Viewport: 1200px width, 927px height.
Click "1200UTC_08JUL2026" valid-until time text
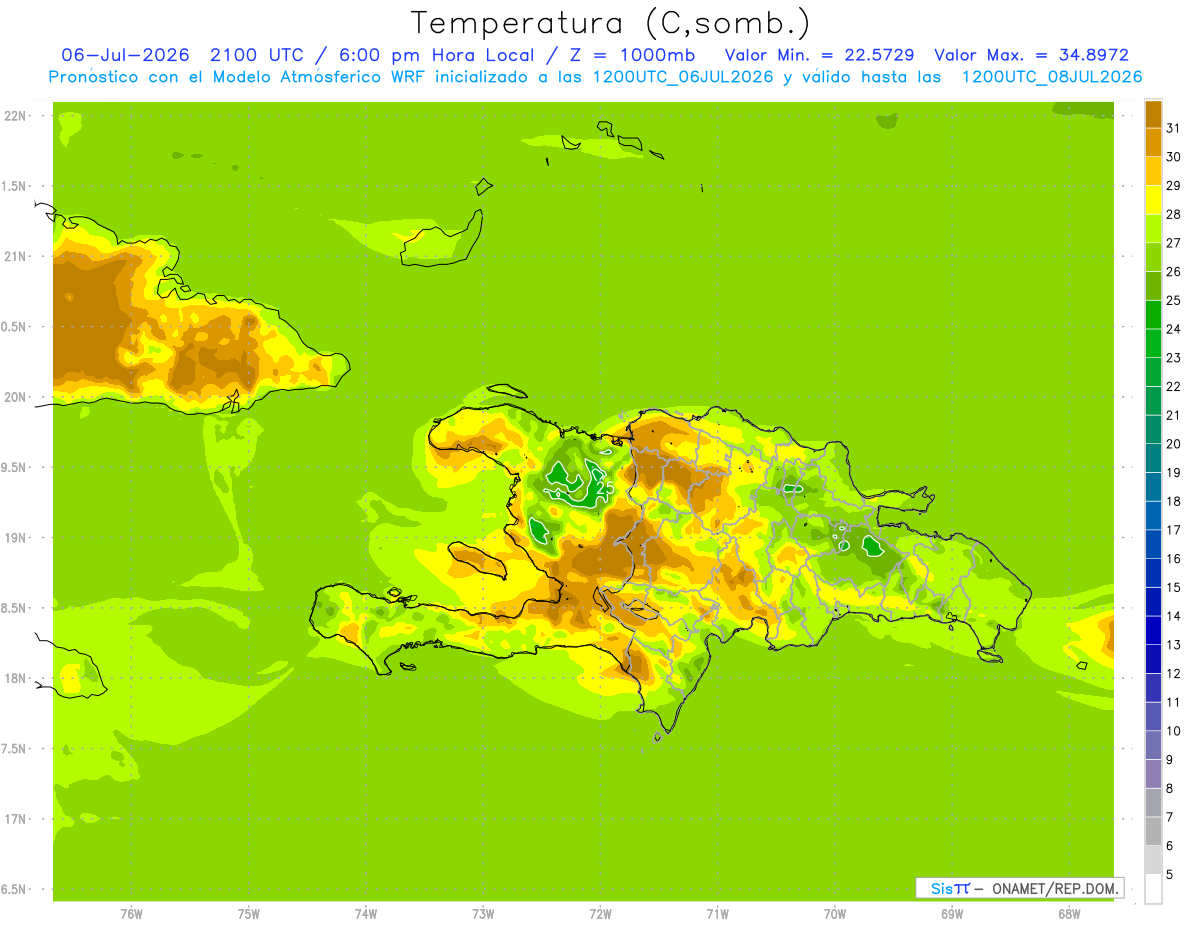click(1052, 77)
